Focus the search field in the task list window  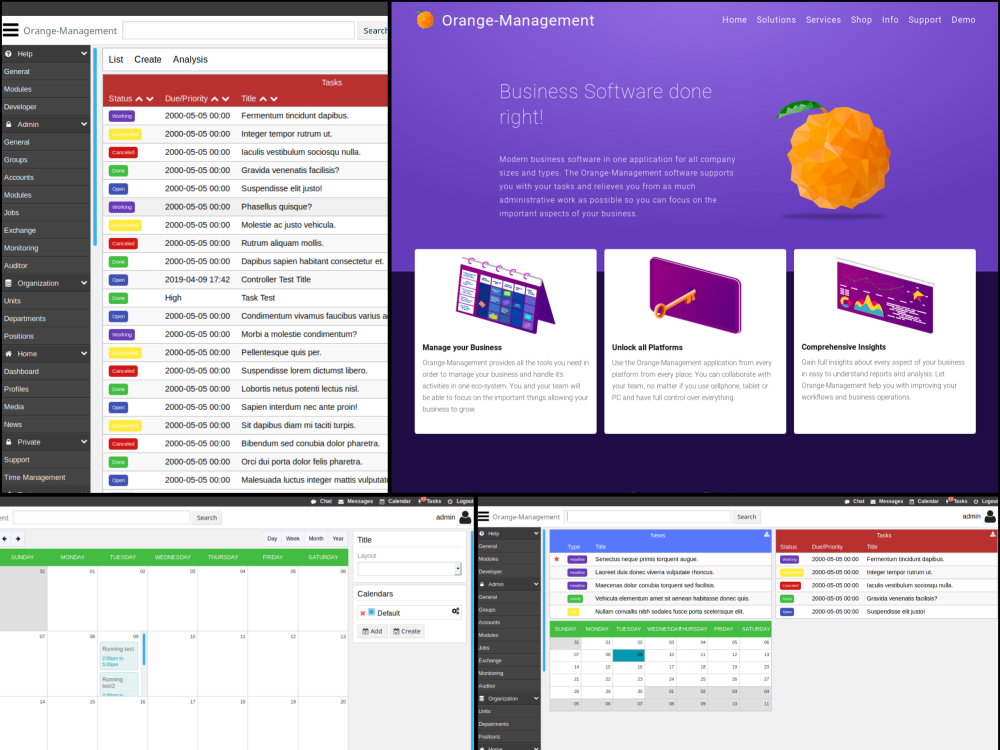pos(239,31)
